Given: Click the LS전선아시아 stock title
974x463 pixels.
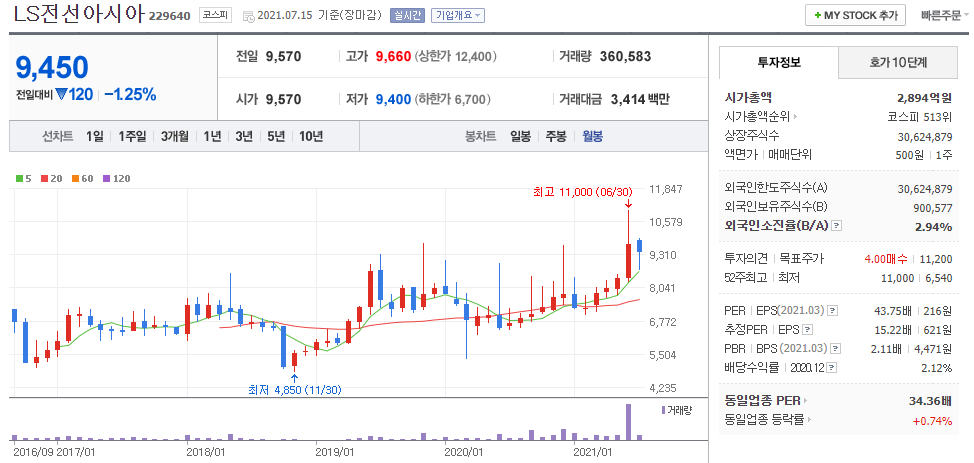Looking at the screenshot, I should 79,16.
